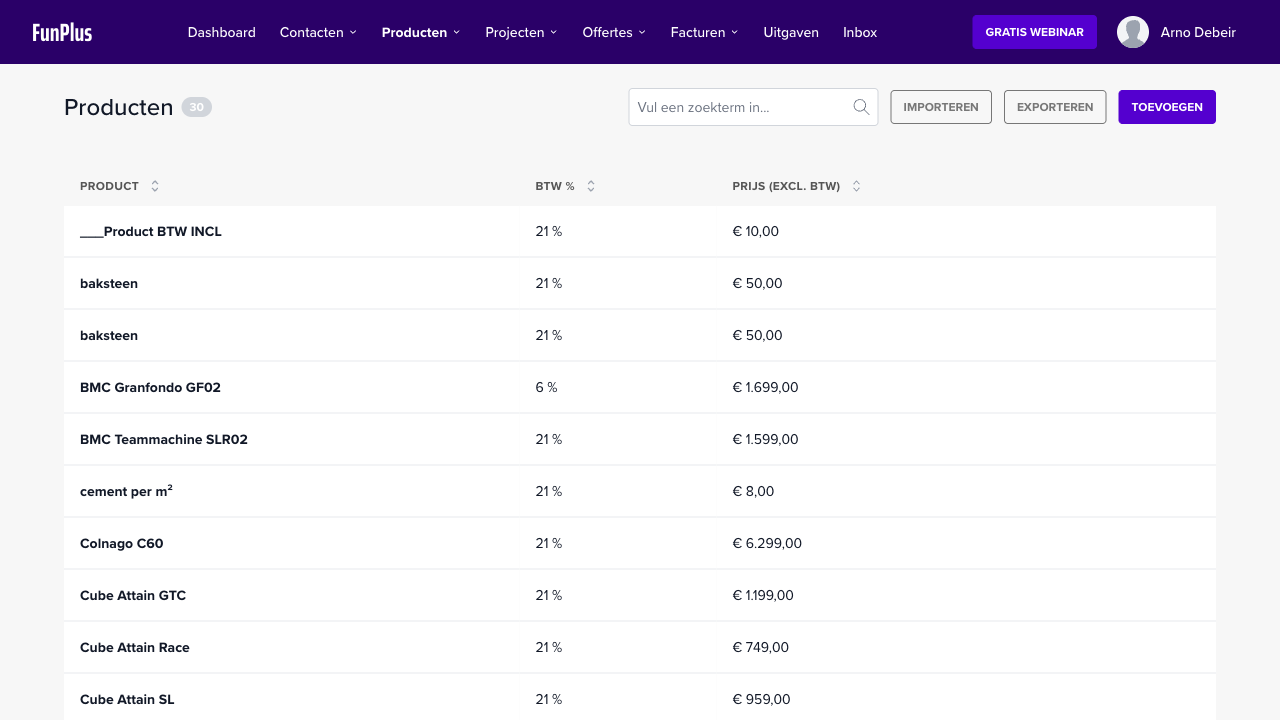Expand the Facturen dropdown menu
Viewport: 1280px width, 720px height.
point(704,32)
